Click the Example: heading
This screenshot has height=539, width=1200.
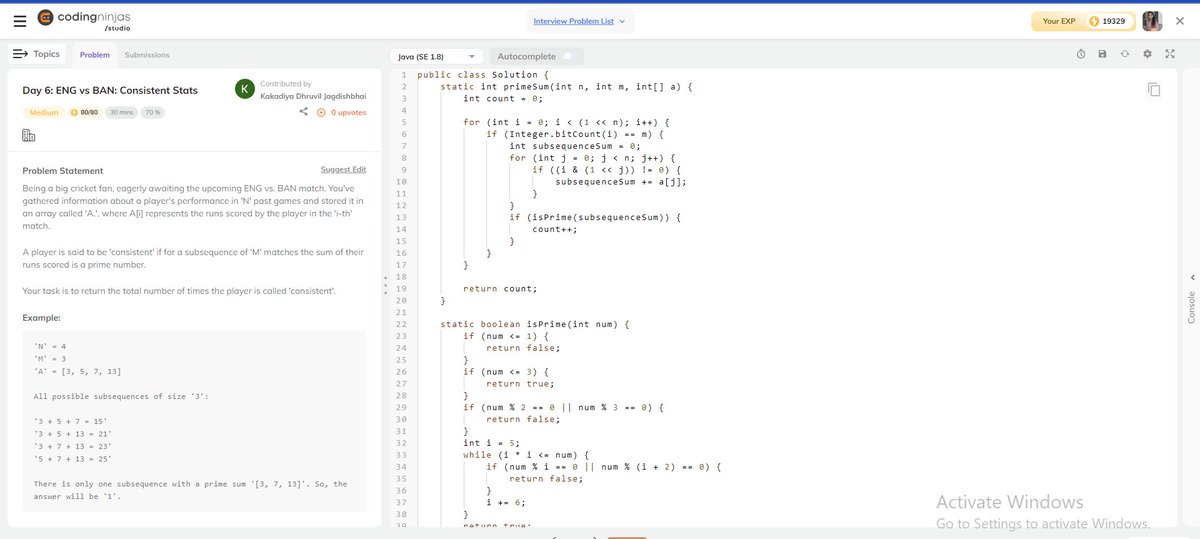pyautogui.click(x=42, y=318)
